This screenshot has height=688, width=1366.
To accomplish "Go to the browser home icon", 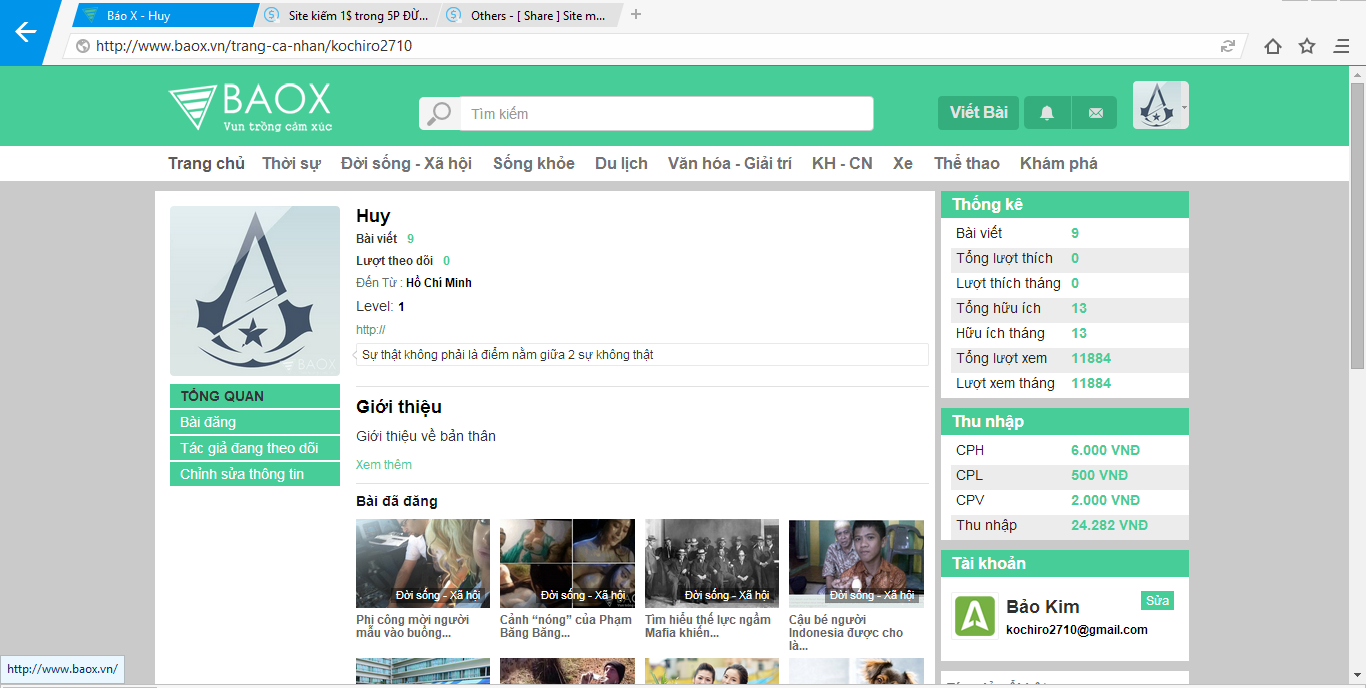I will tap(1272, 46).
